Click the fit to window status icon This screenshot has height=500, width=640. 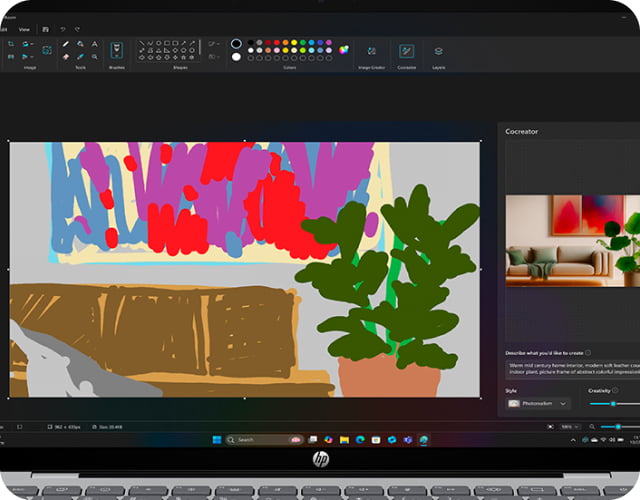pyautogui.click(x=550, y=427)
